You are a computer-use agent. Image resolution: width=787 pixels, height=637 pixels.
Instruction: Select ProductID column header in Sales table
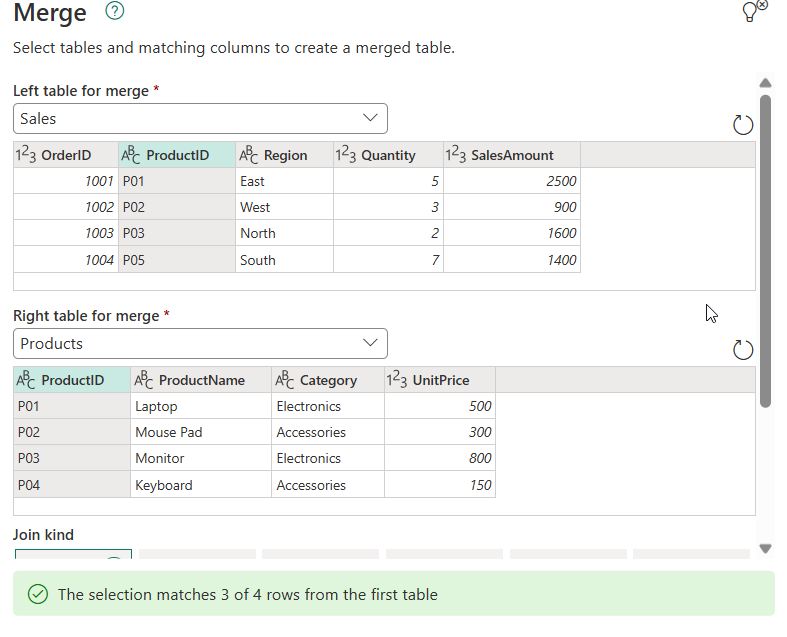(177, 155)
